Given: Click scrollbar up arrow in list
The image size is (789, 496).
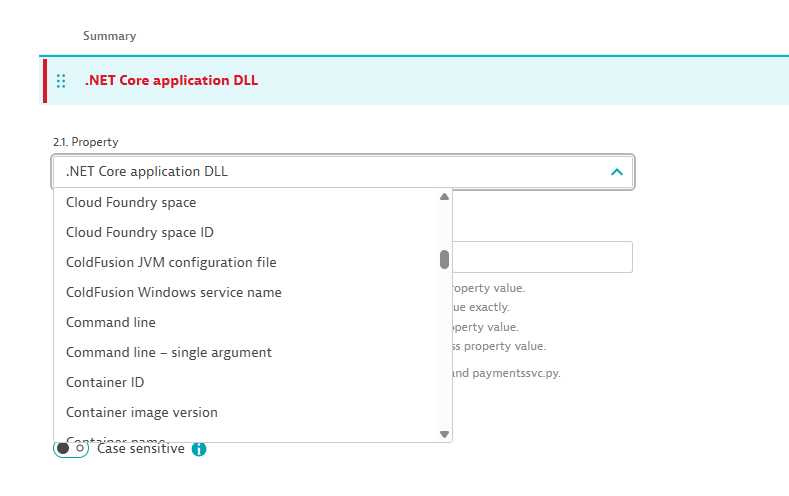Looking at the screenshot, I should [444, 197].
